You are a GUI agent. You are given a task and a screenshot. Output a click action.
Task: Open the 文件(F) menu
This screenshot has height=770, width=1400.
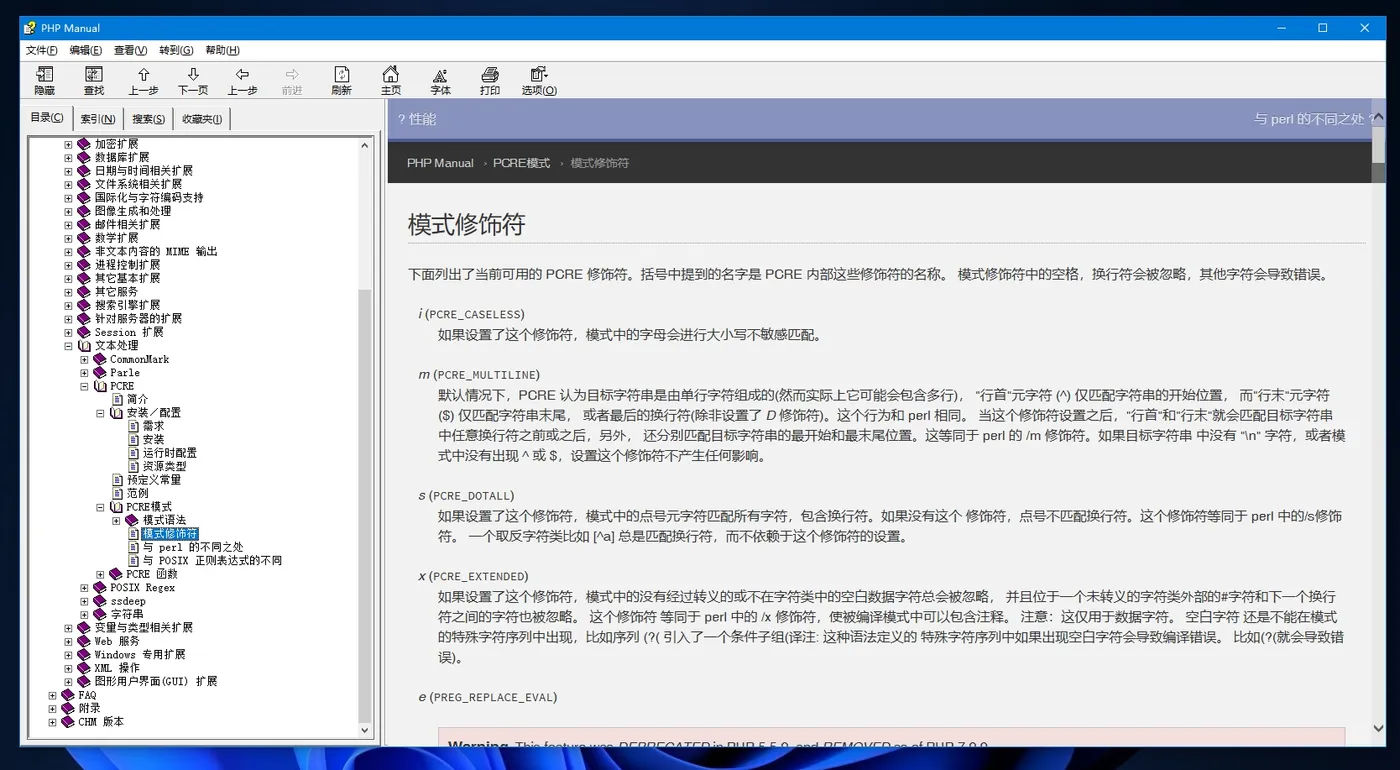(42, 50)
